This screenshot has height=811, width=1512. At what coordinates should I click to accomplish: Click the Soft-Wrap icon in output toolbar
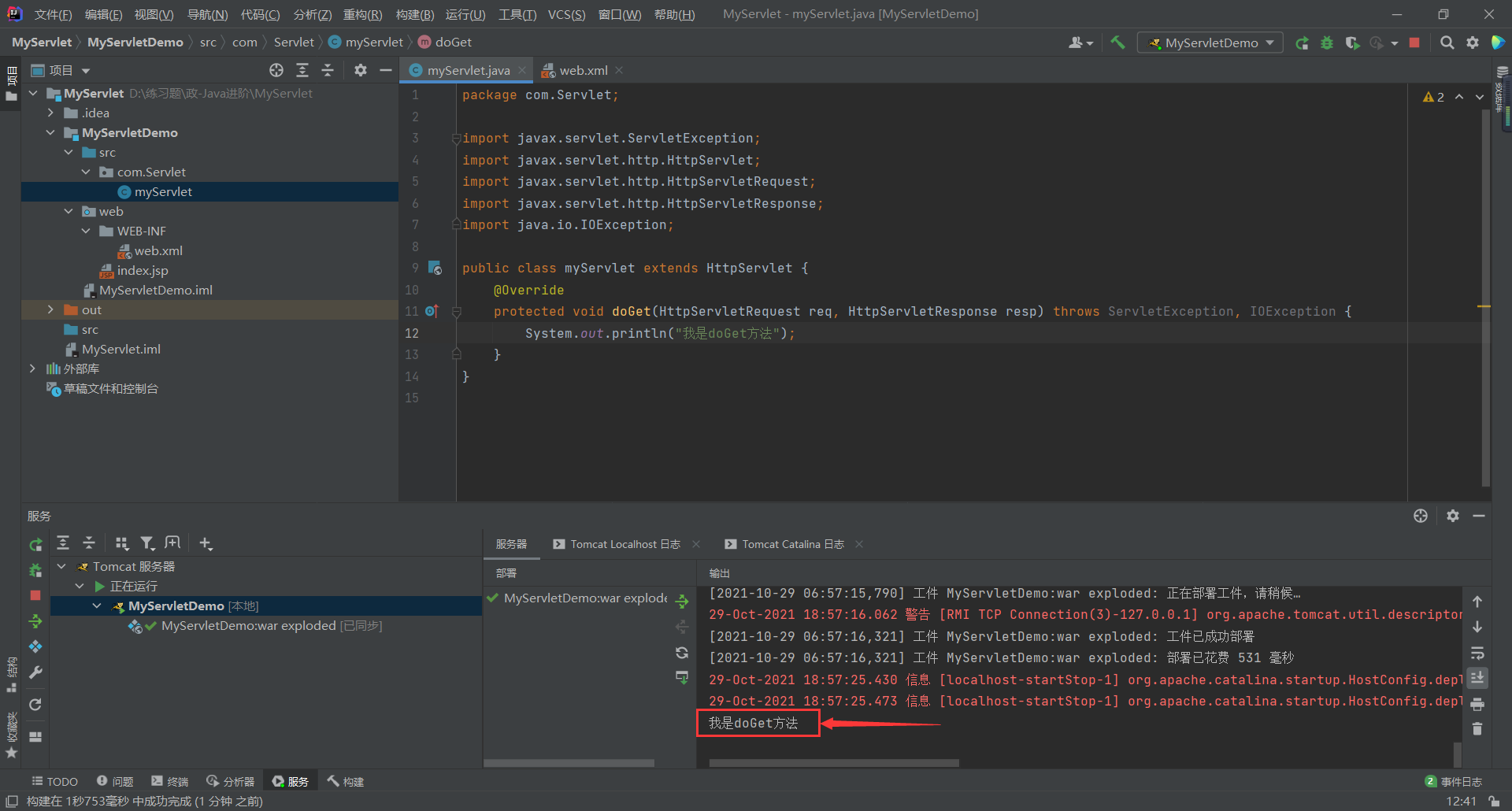pyautogui.click(x=1478, y=653)
